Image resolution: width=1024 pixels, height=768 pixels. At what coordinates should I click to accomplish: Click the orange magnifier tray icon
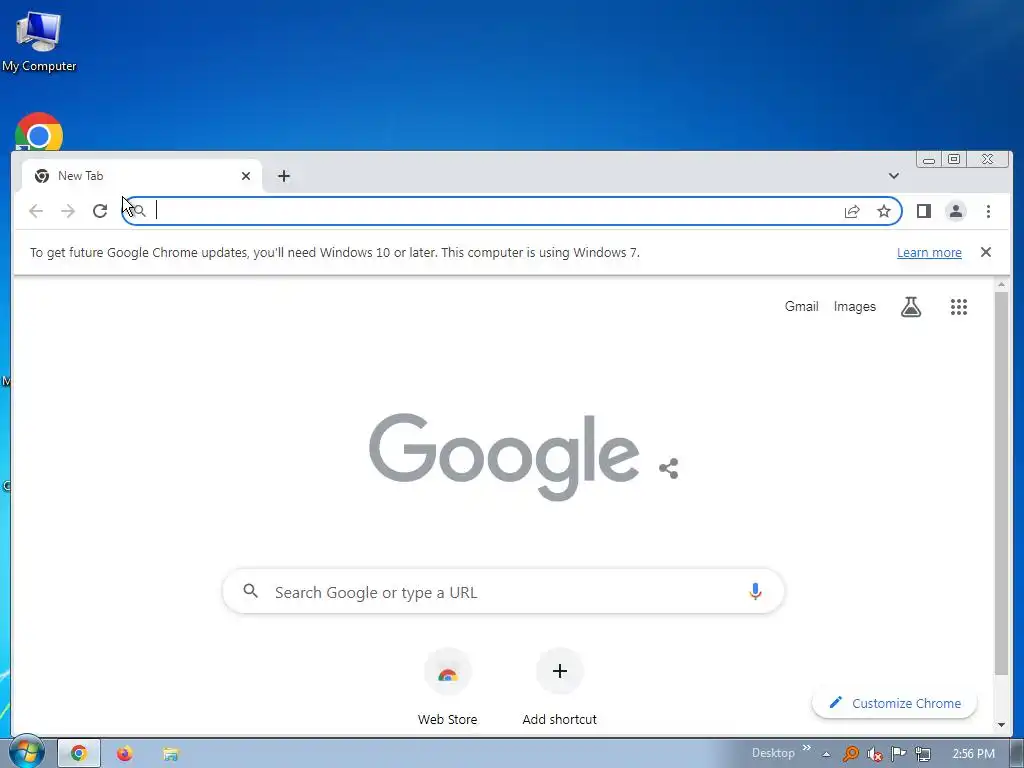[x=850, y=754]
